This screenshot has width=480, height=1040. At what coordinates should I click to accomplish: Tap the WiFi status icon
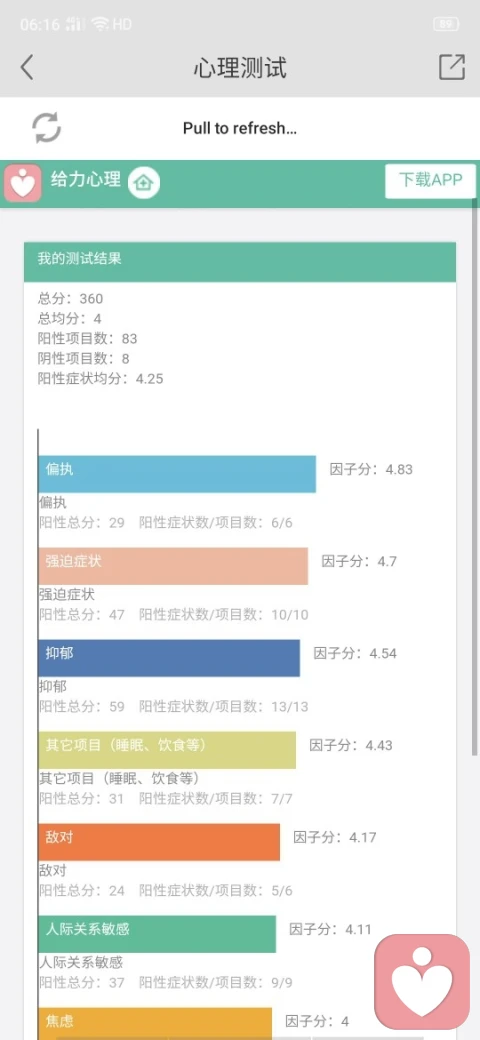(x=100, y=25)
